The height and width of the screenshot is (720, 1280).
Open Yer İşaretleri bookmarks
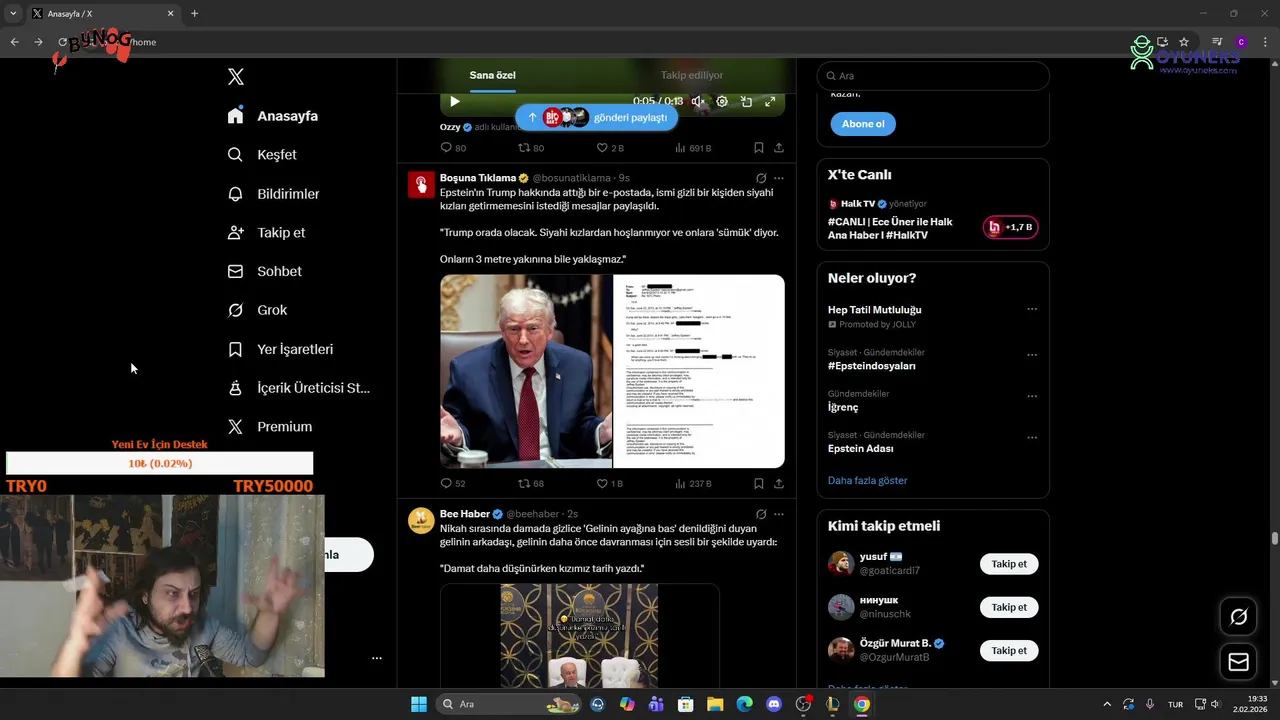(x=280, y=349)
